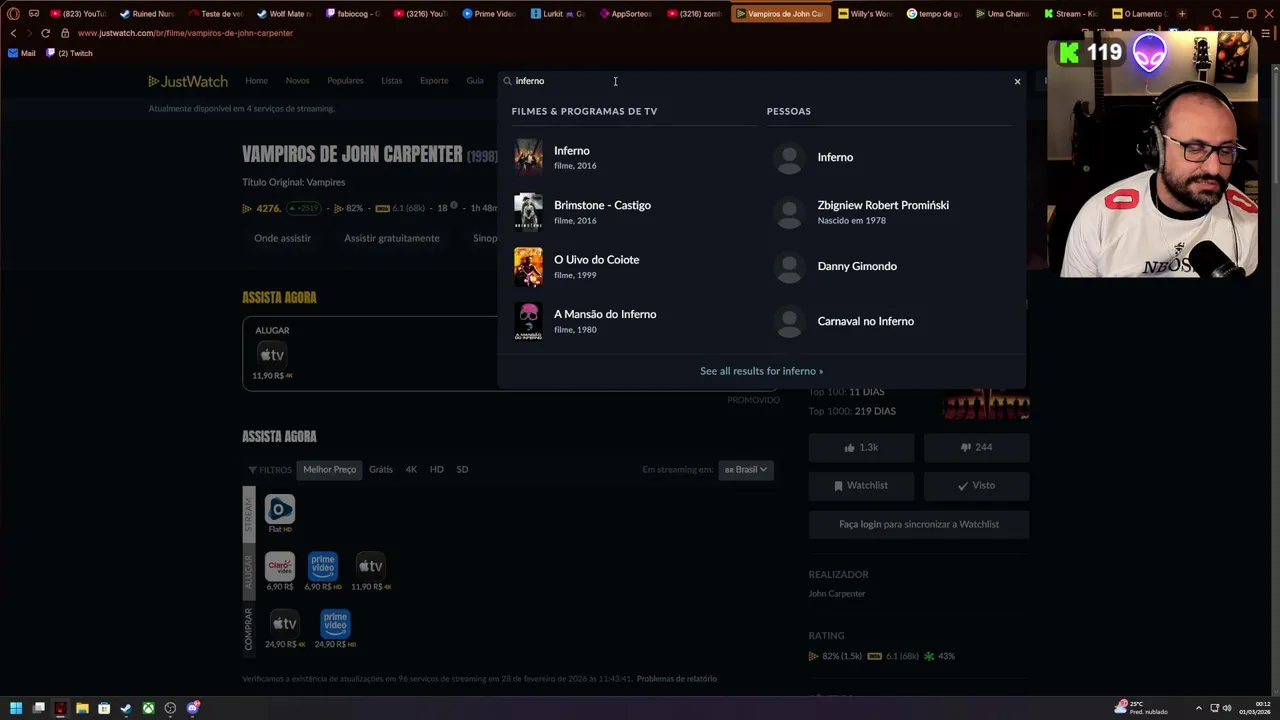This screenshot has width=1280, height=720.
Task: Click the Windows Start button
Action: [x=16, y=708]
